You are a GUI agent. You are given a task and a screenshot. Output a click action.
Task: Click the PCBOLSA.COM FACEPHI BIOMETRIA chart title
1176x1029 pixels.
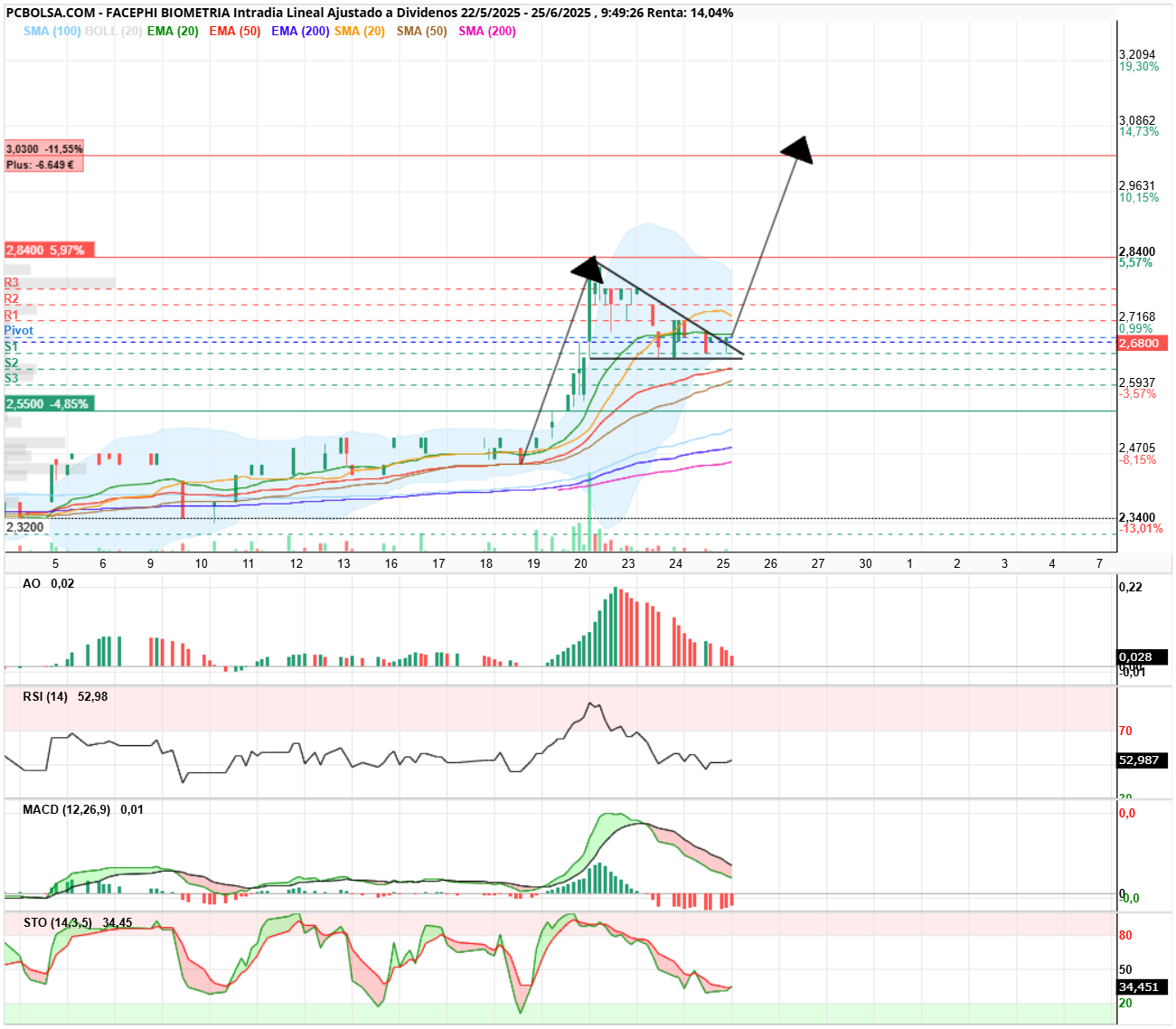point(370,13)
